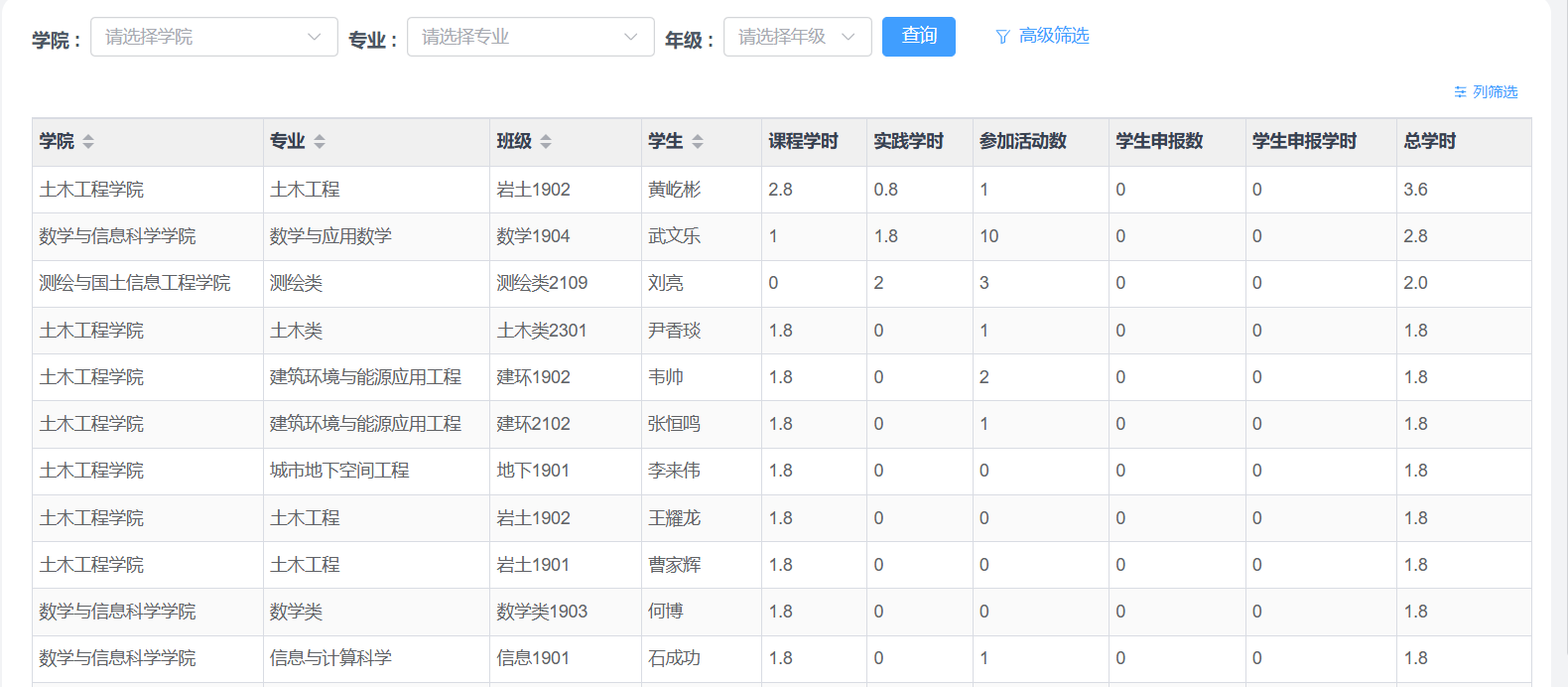The image size is (1568, 687).
Task: Open the 请选择学院 dropdown
Action: [x=214, y=37]
